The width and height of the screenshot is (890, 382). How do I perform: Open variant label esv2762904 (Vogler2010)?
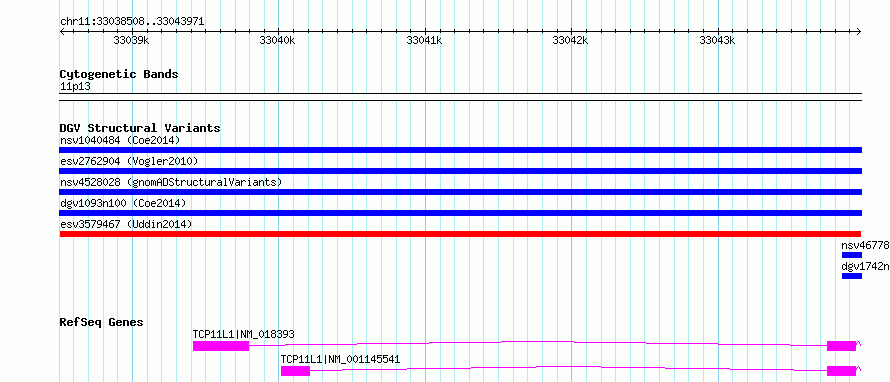tap(129, 161)
